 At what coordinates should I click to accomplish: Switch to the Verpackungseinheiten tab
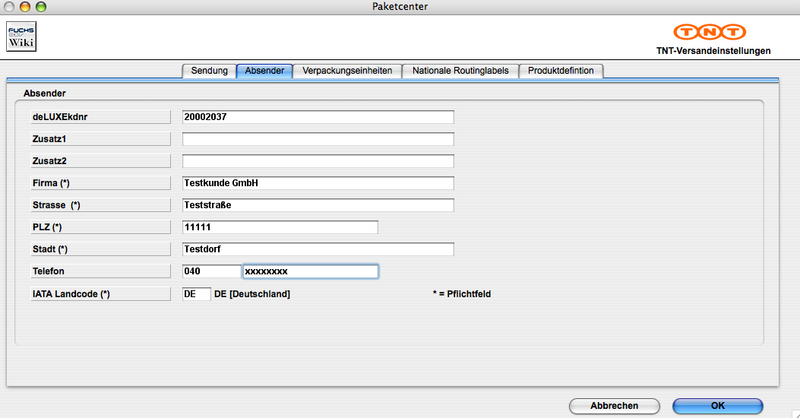348,70
